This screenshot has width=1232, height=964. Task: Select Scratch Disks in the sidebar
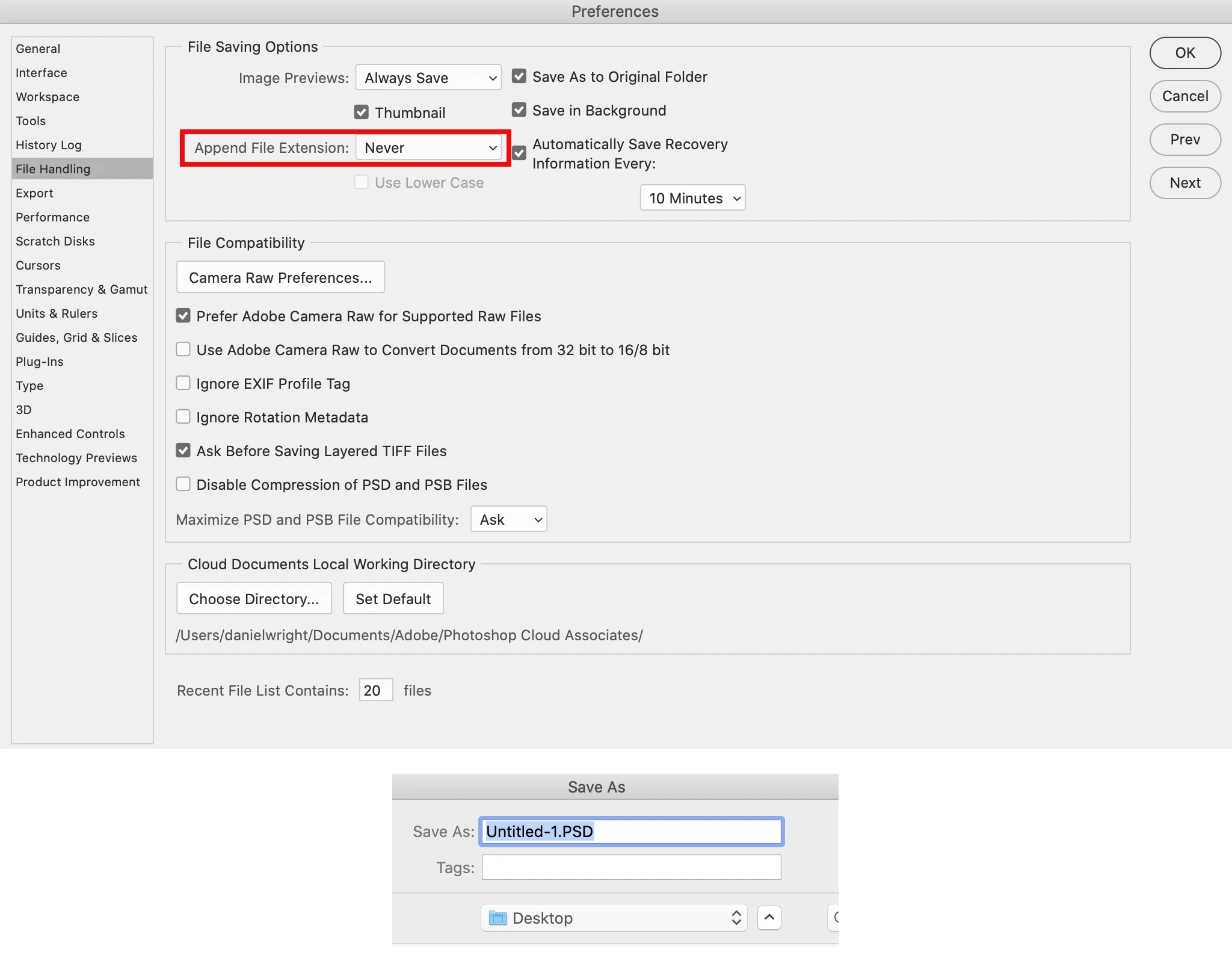[x=55, y=241]
